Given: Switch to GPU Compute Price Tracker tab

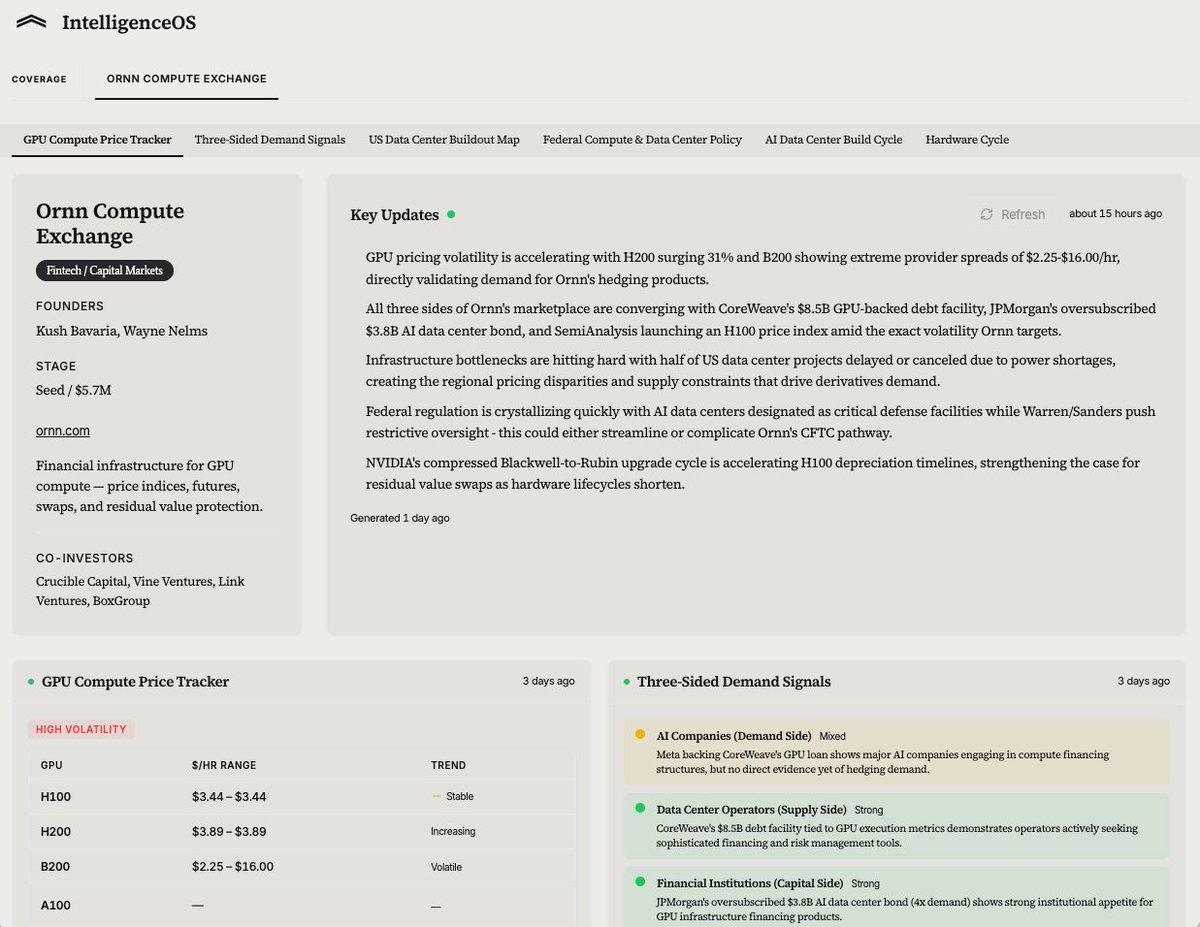Looking at the screenshot, I should click(x=97, y=140).
